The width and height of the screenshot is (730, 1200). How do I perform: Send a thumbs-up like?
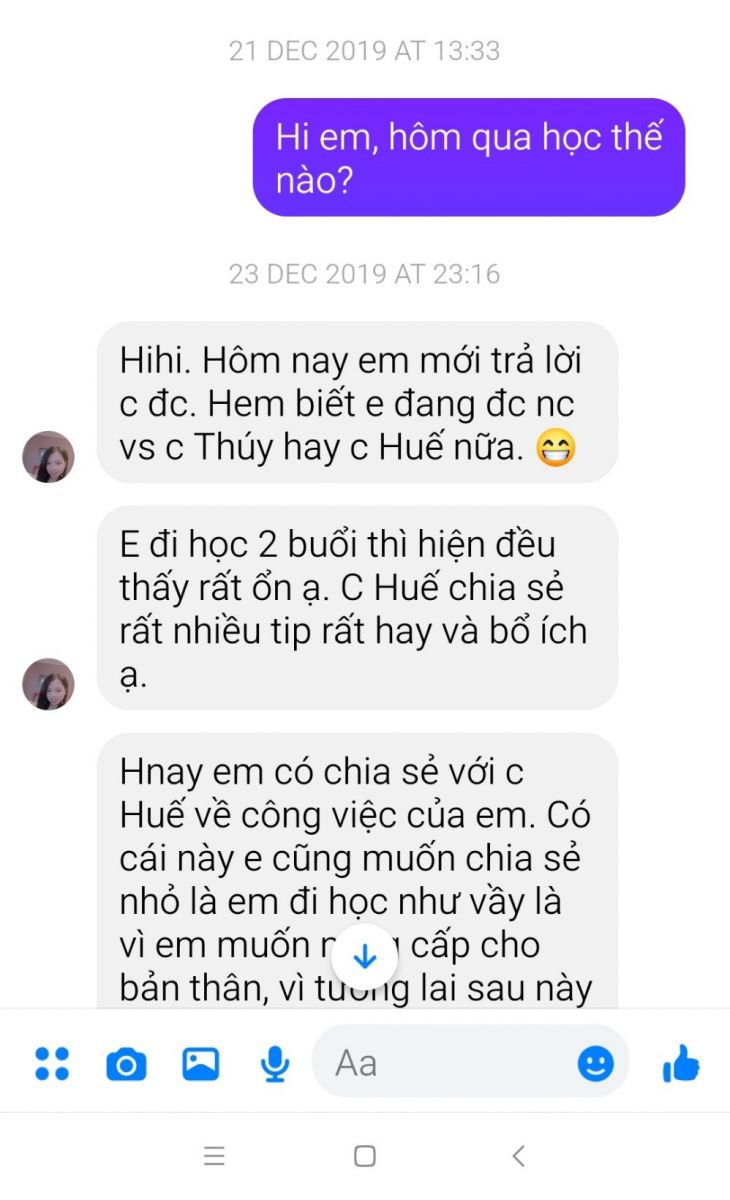(x=681, y=1063)
